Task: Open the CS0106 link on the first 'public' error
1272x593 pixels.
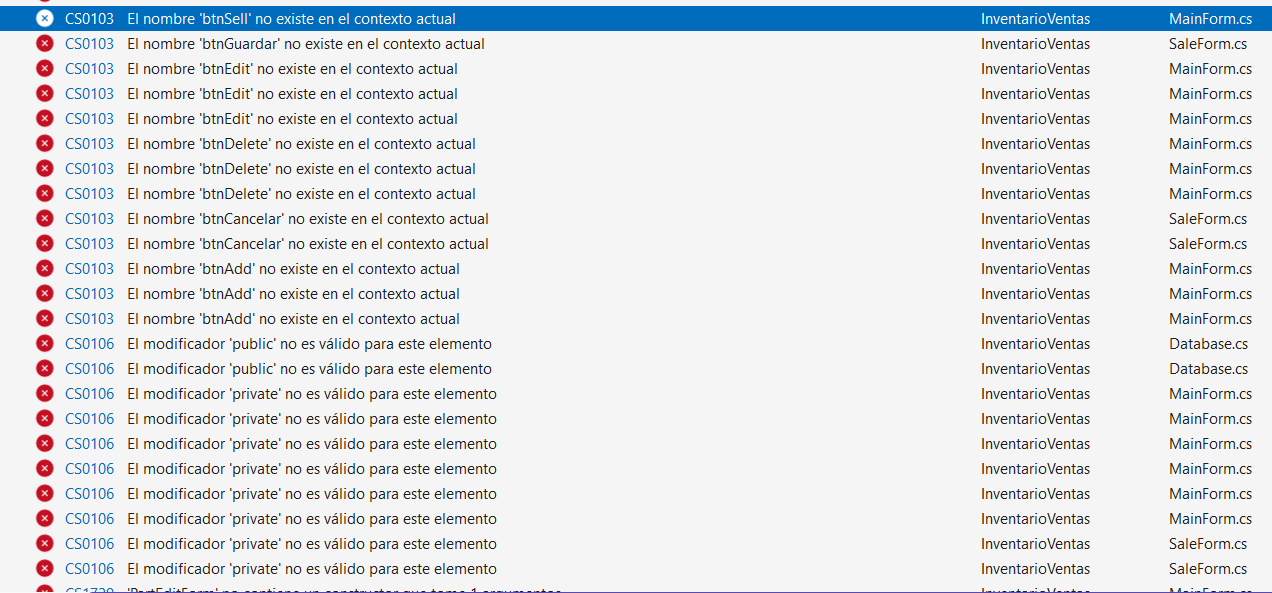Action: click(89, 344)
